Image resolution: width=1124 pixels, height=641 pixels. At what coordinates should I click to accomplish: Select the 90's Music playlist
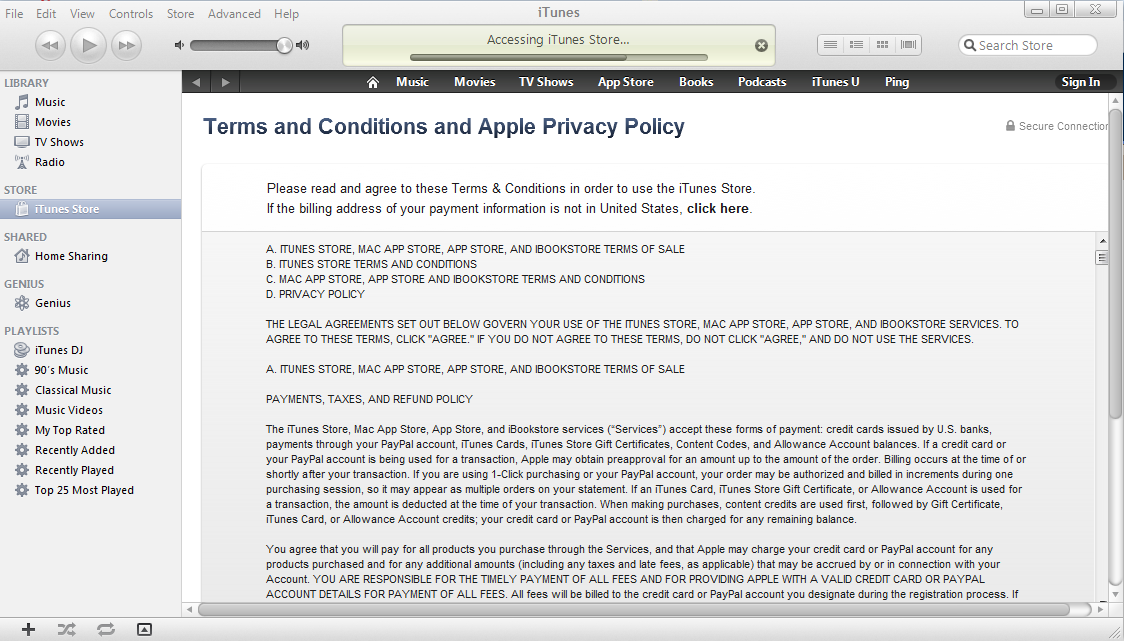(90, 370)
